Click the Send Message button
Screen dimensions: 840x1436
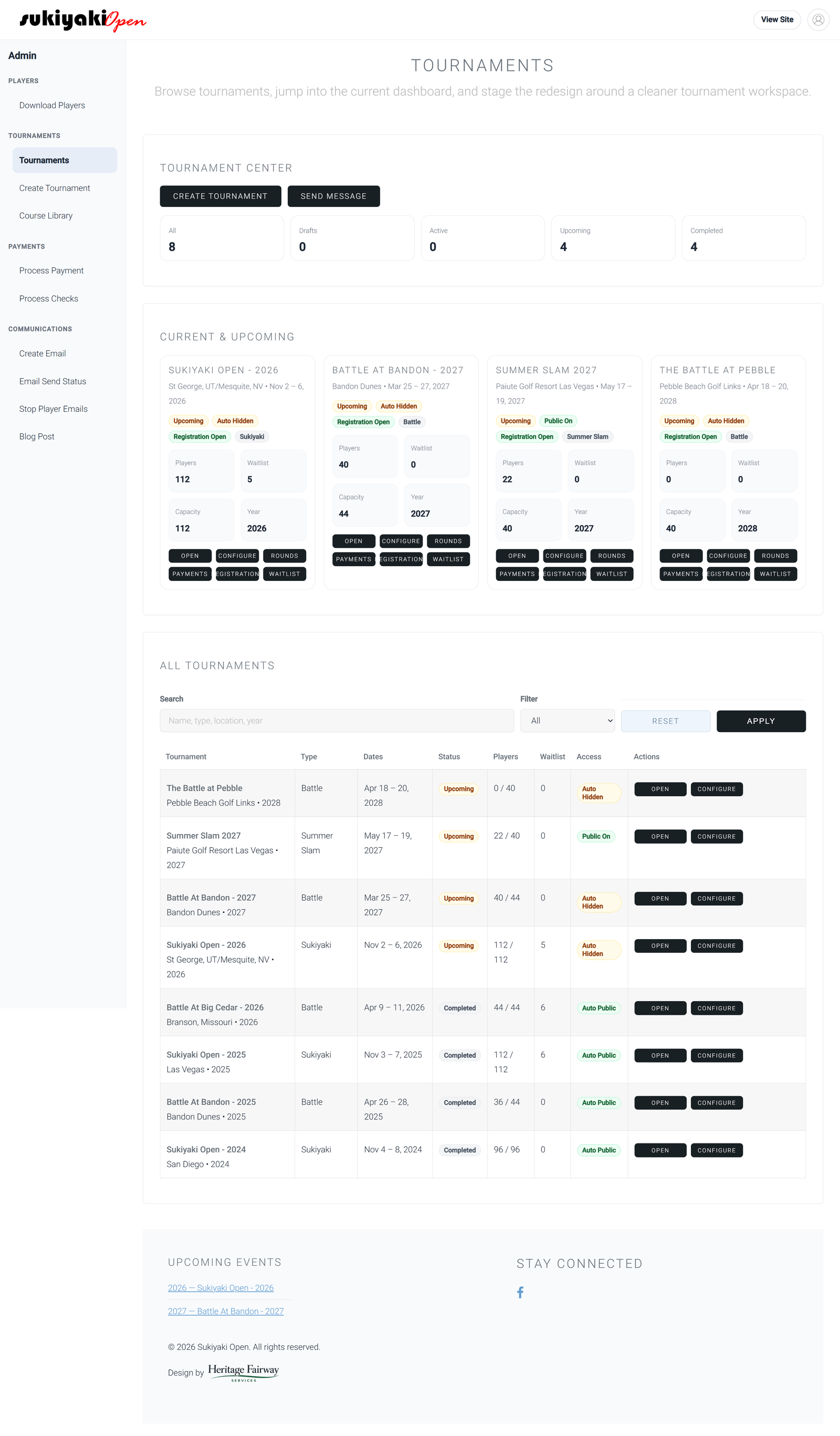(334, 196)
